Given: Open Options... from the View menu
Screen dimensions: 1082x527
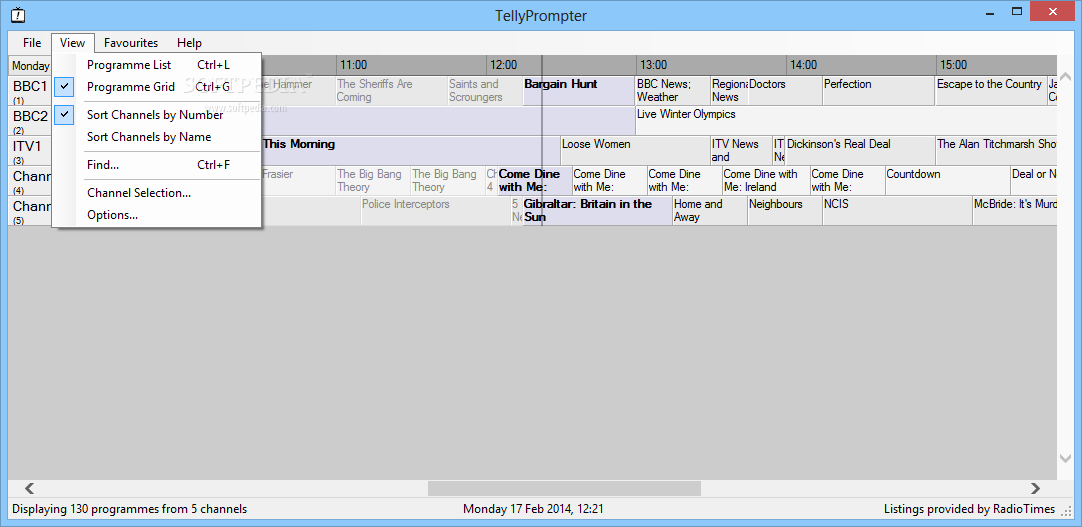Looking at the screenshot, I should click(157, 215).
